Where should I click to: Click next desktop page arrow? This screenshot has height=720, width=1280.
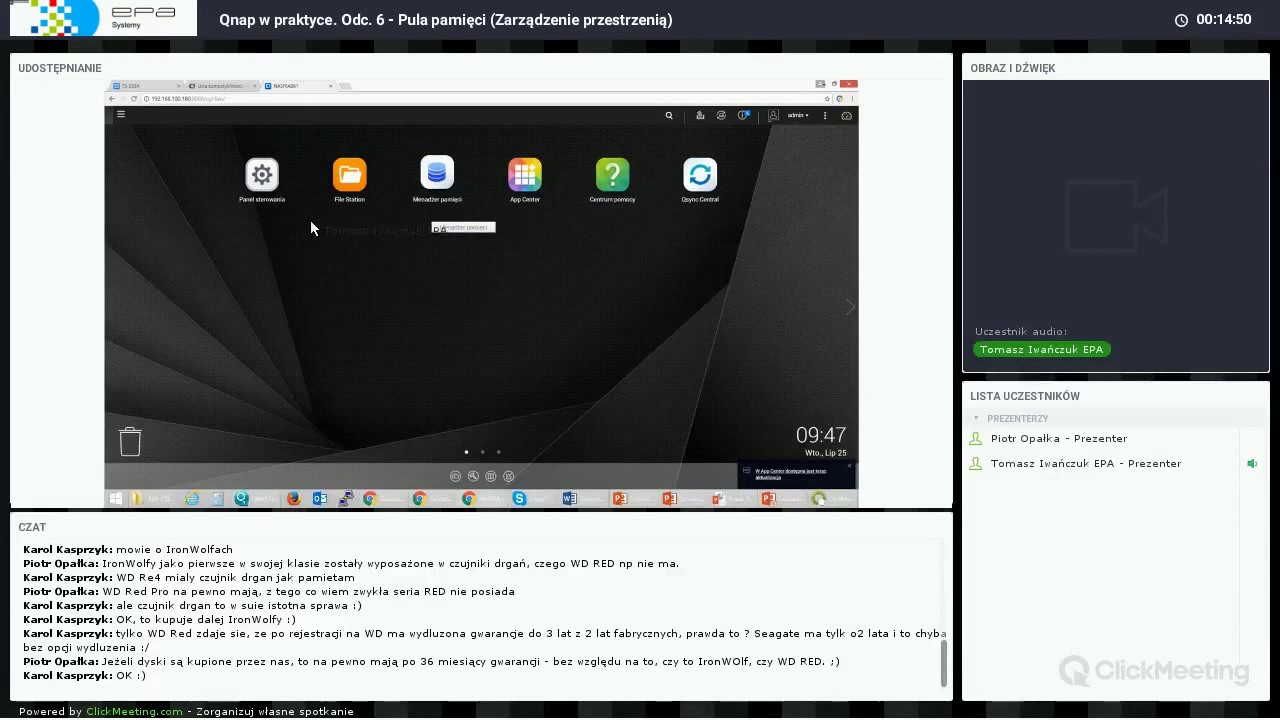tap(850, 307)
